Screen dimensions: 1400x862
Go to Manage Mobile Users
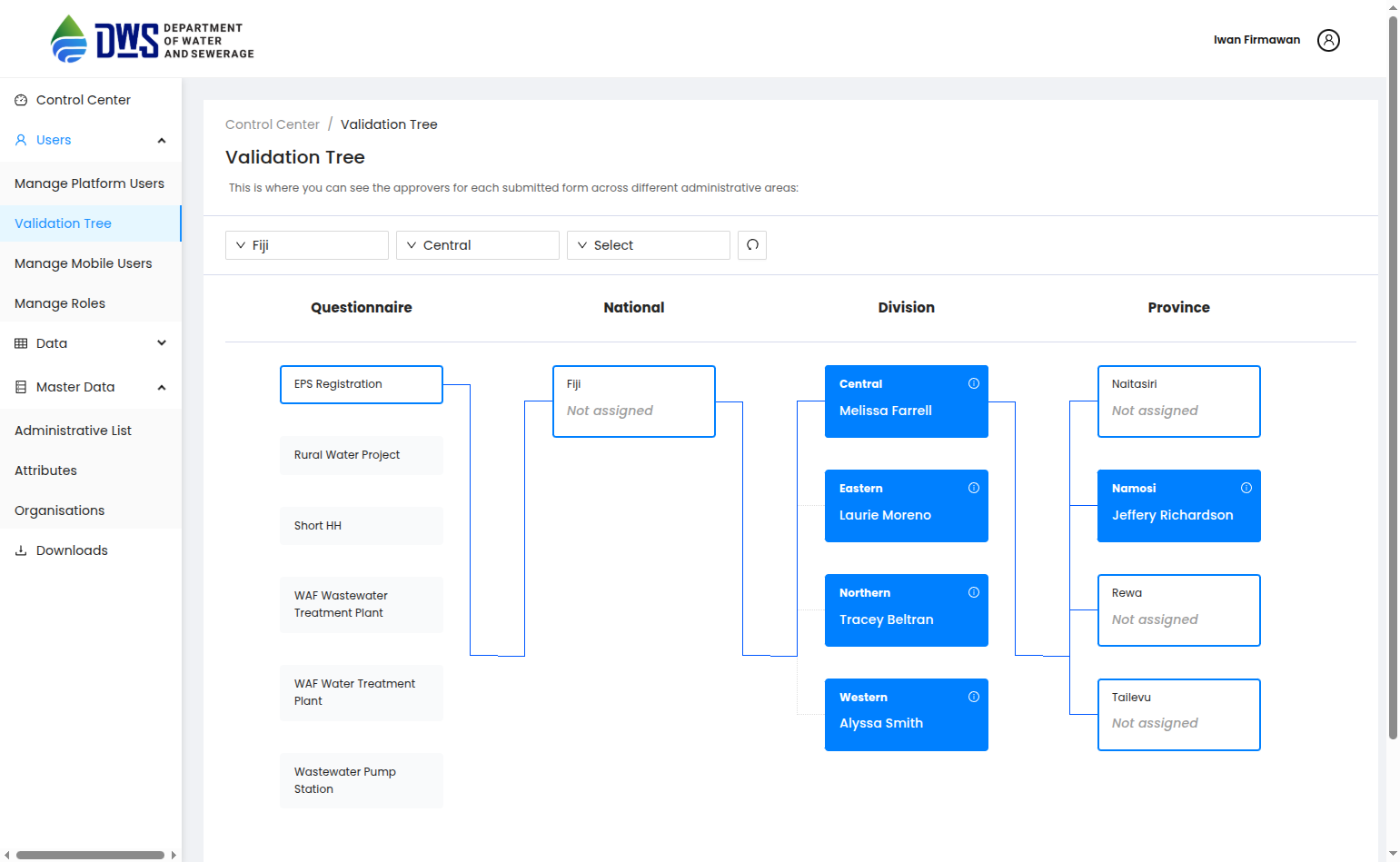(91, 263)
